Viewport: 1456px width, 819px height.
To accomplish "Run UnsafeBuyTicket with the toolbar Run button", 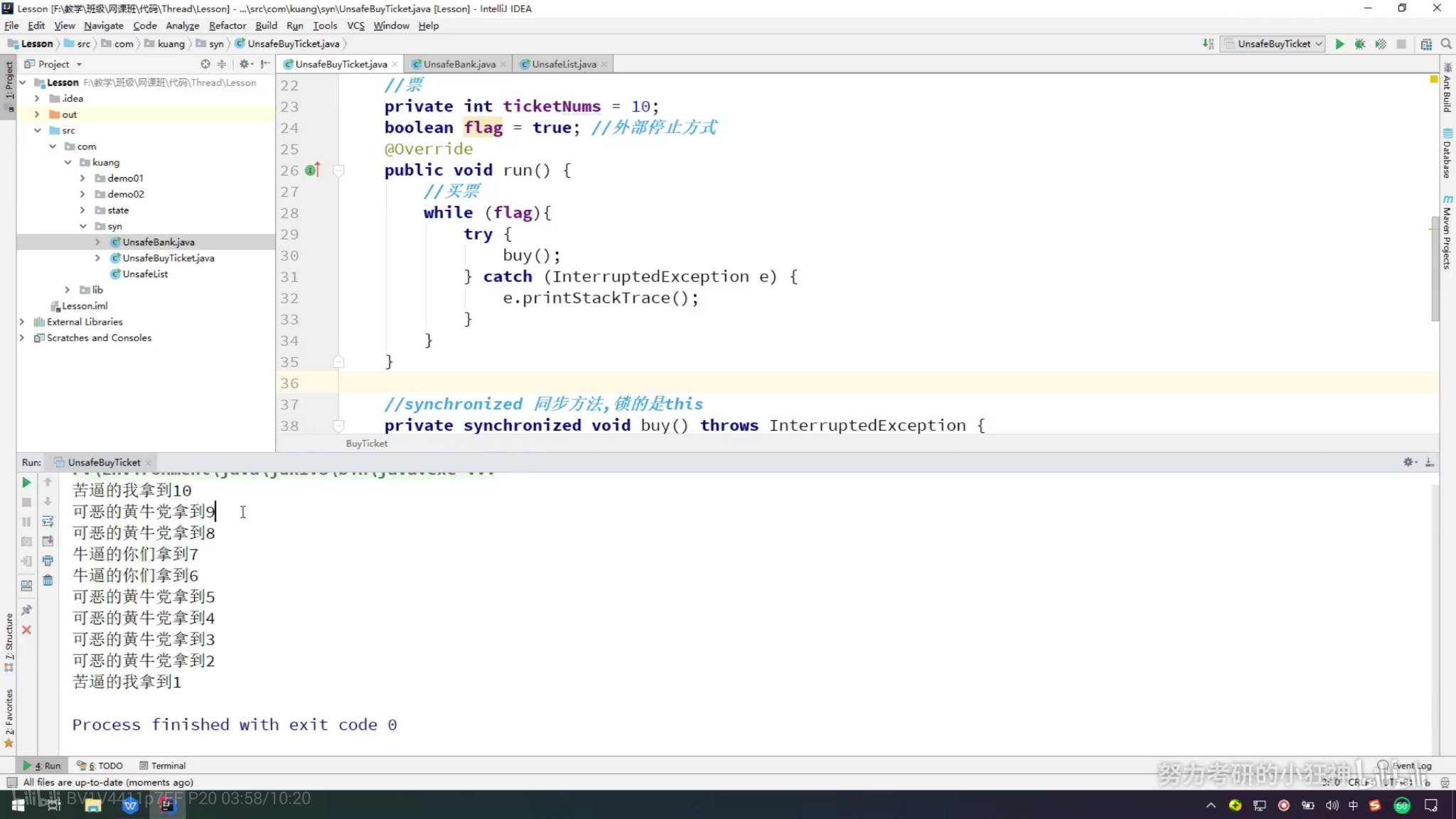I will point(1339,44).
